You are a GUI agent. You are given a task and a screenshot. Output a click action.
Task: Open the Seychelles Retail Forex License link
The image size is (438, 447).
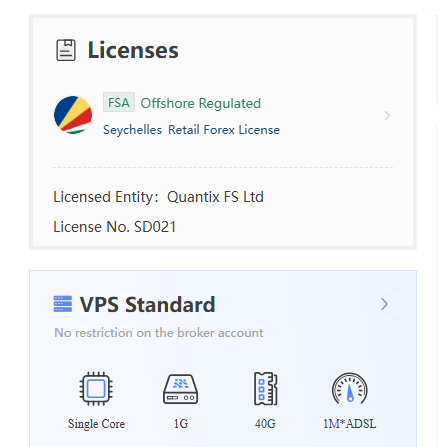coord(191,130)
